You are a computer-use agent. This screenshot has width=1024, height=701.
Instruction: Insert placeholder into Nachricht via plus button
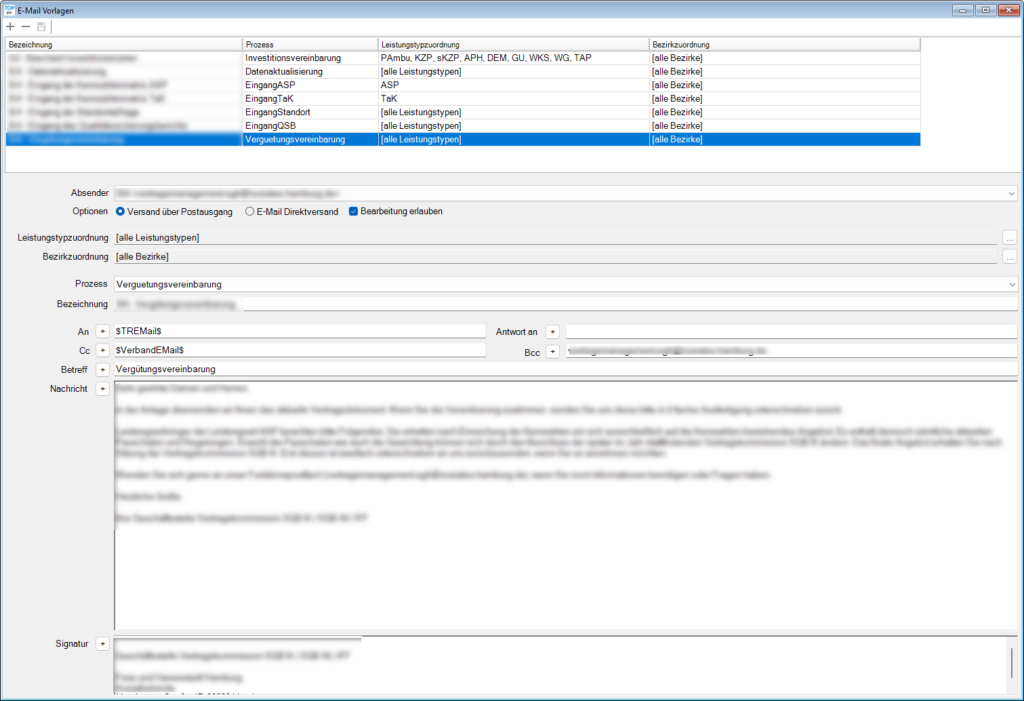coord(103,389)
